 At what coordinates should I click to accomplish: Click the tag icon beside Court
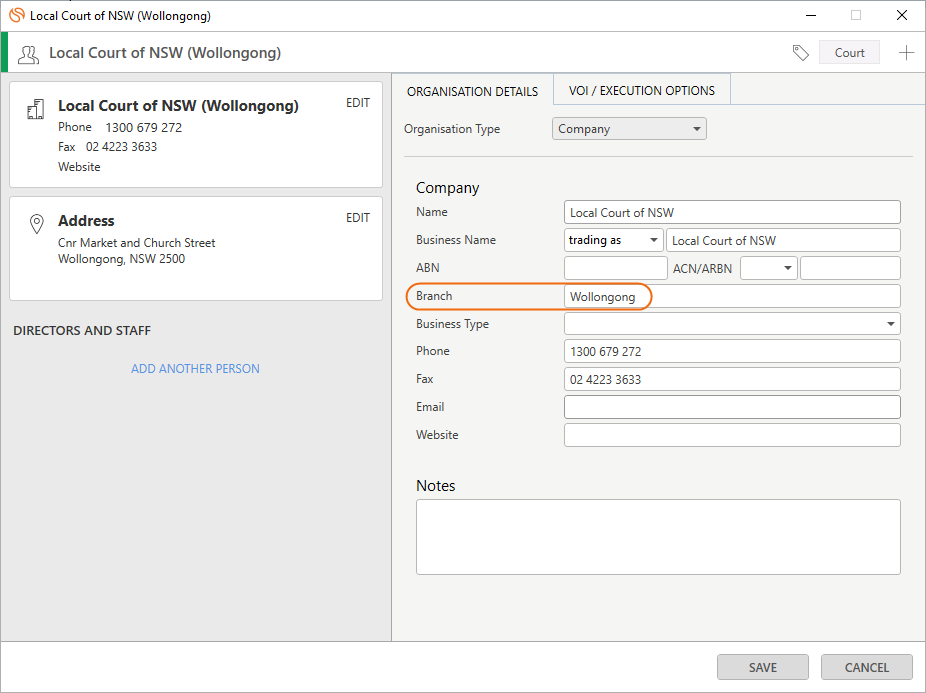[800, 53]
